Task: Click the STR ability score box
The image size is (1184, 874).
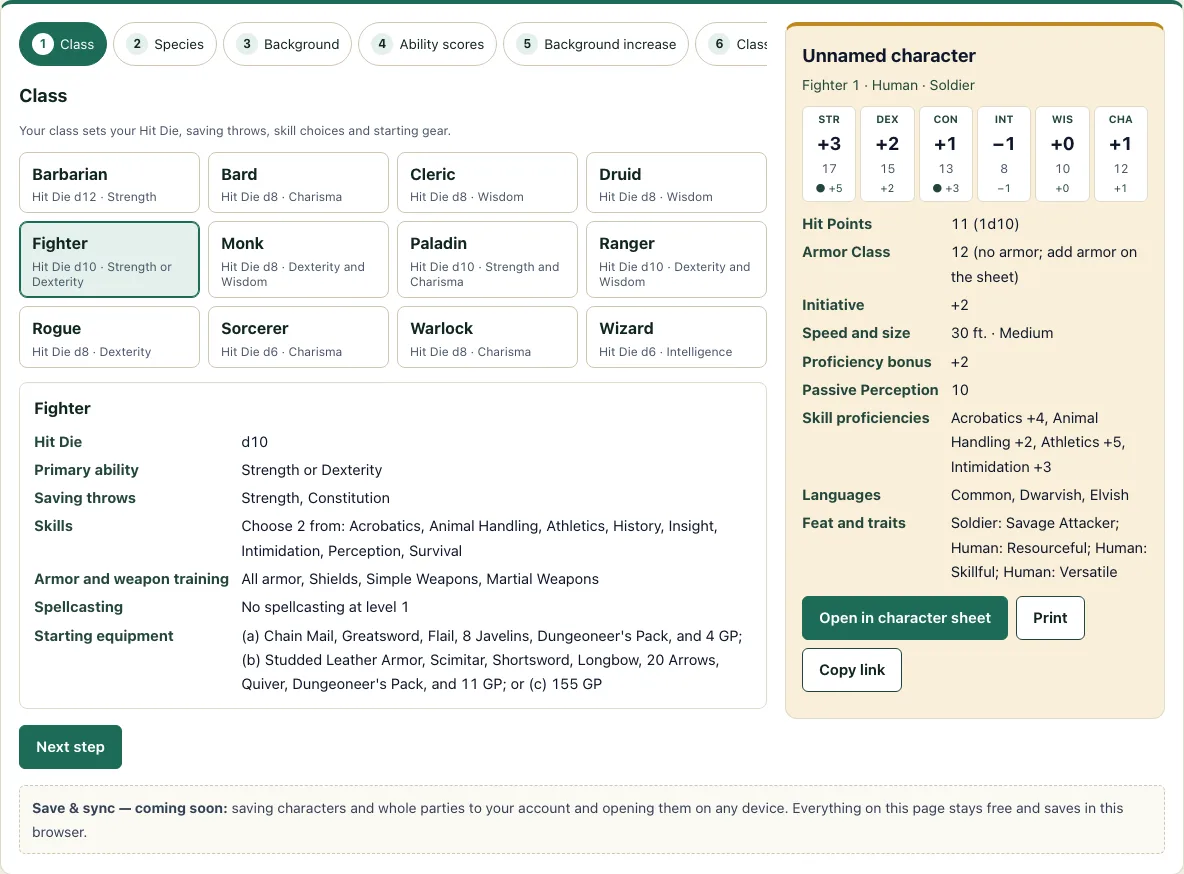Action: tap(829, 154)
